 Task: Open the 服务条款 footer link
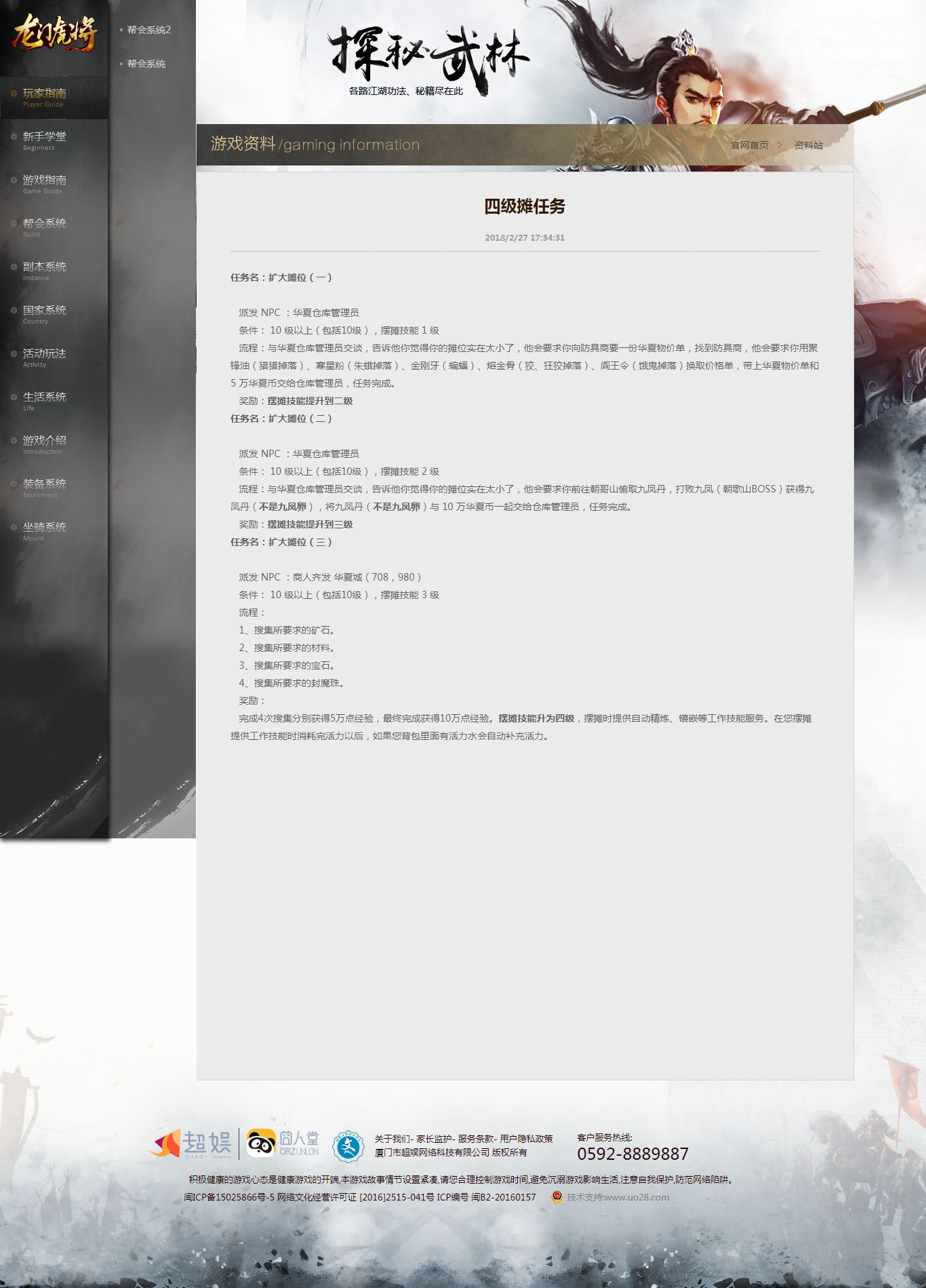(x=476, y=1139)
